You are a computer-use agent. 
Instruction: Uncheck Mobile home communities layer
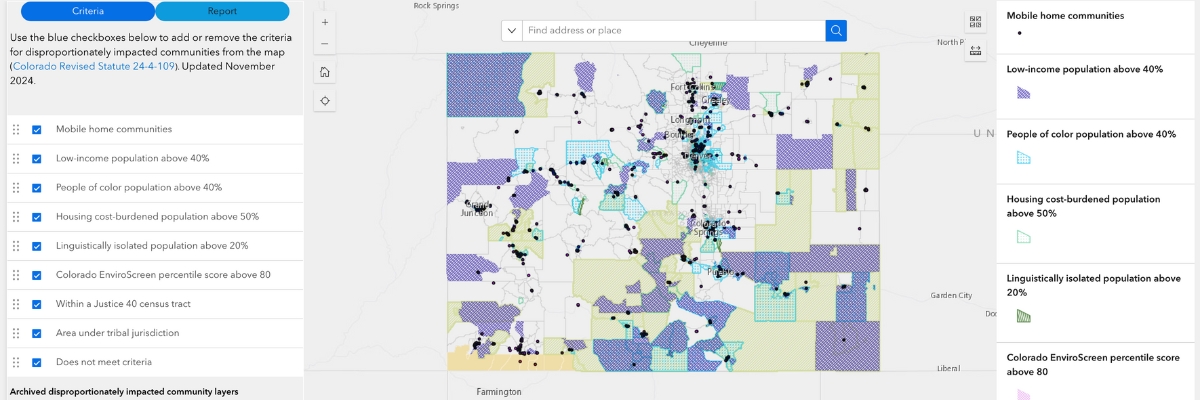click(37, 129)
